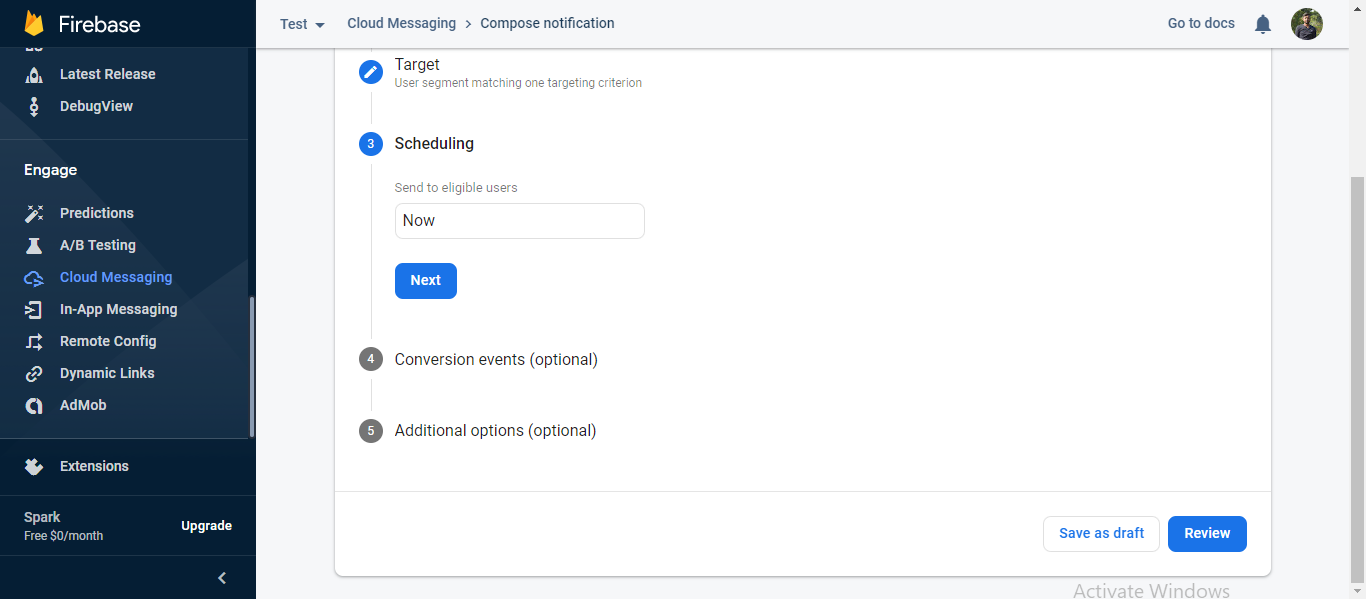Open the Dynamic Links section

(x=36, y=373)
